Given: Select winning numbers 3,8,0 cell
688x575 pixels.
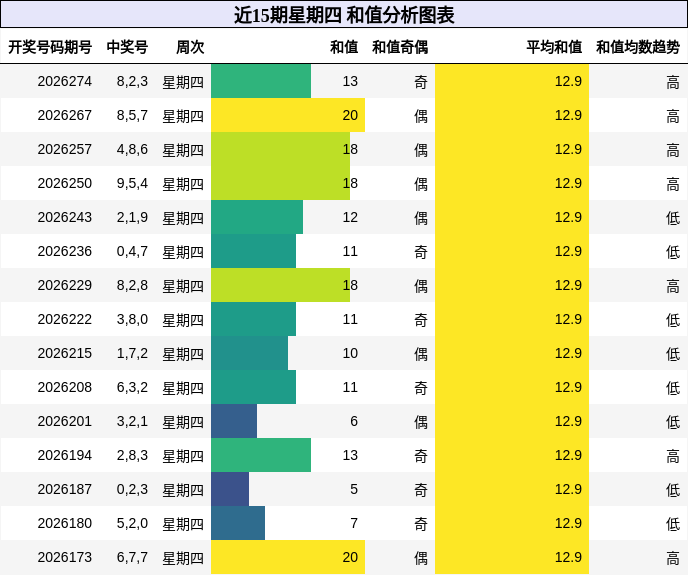Looking at the screenshot, I should [x=132, y=319].
